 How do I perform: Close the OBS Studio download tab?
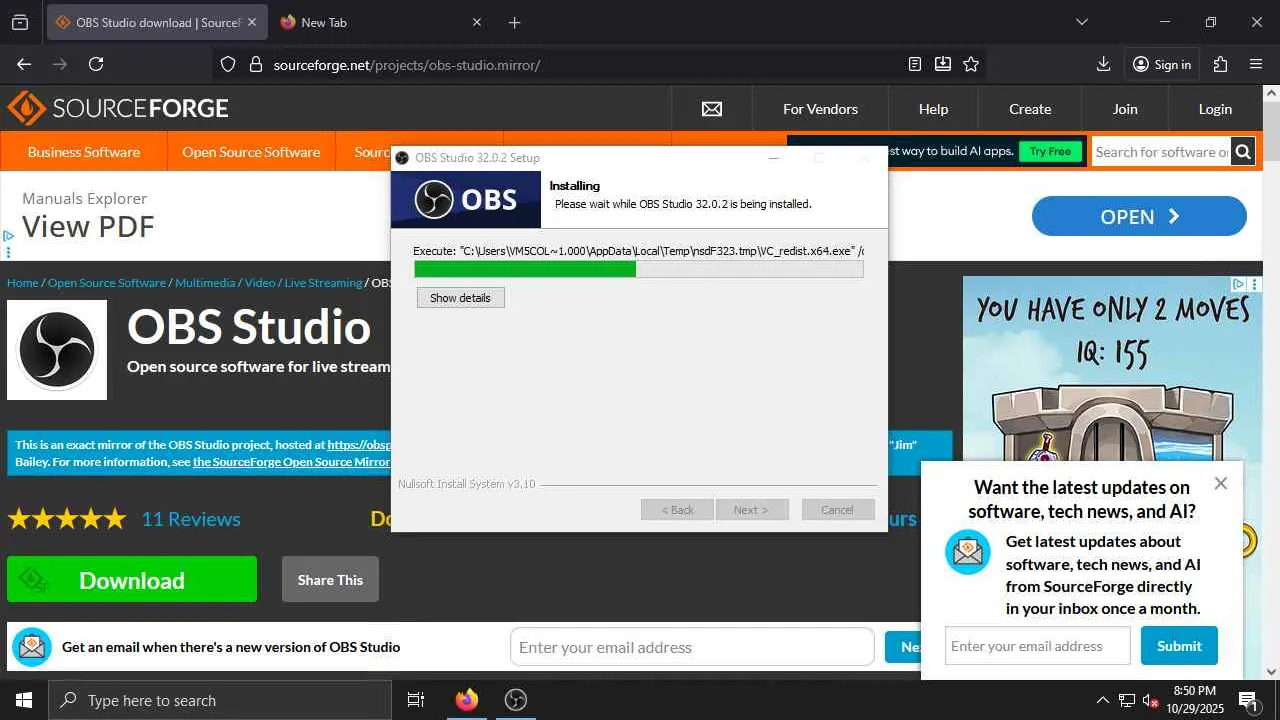pos(251,22)
